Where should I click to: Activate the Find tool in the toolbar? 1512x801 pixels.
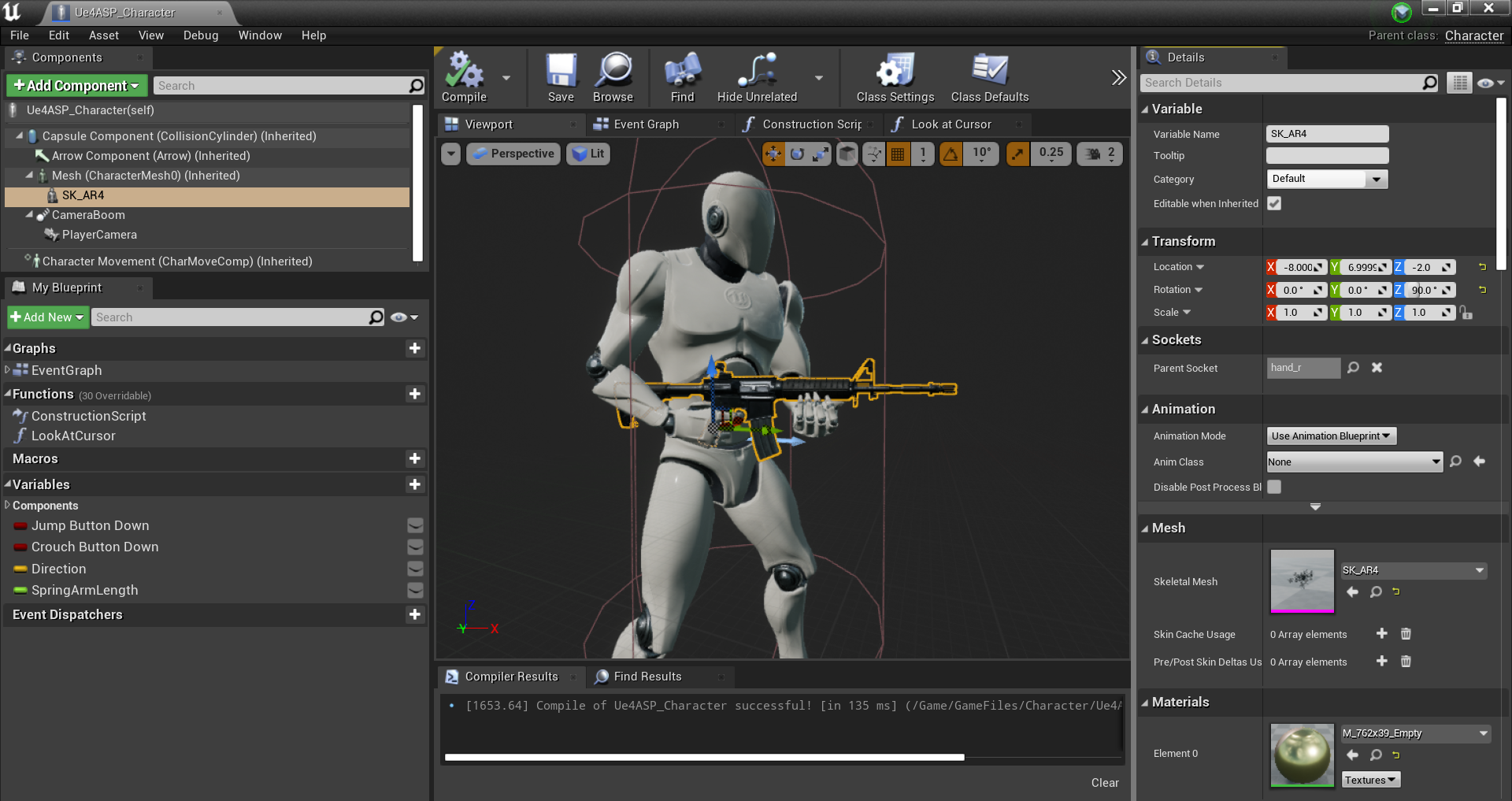point(681,76)
